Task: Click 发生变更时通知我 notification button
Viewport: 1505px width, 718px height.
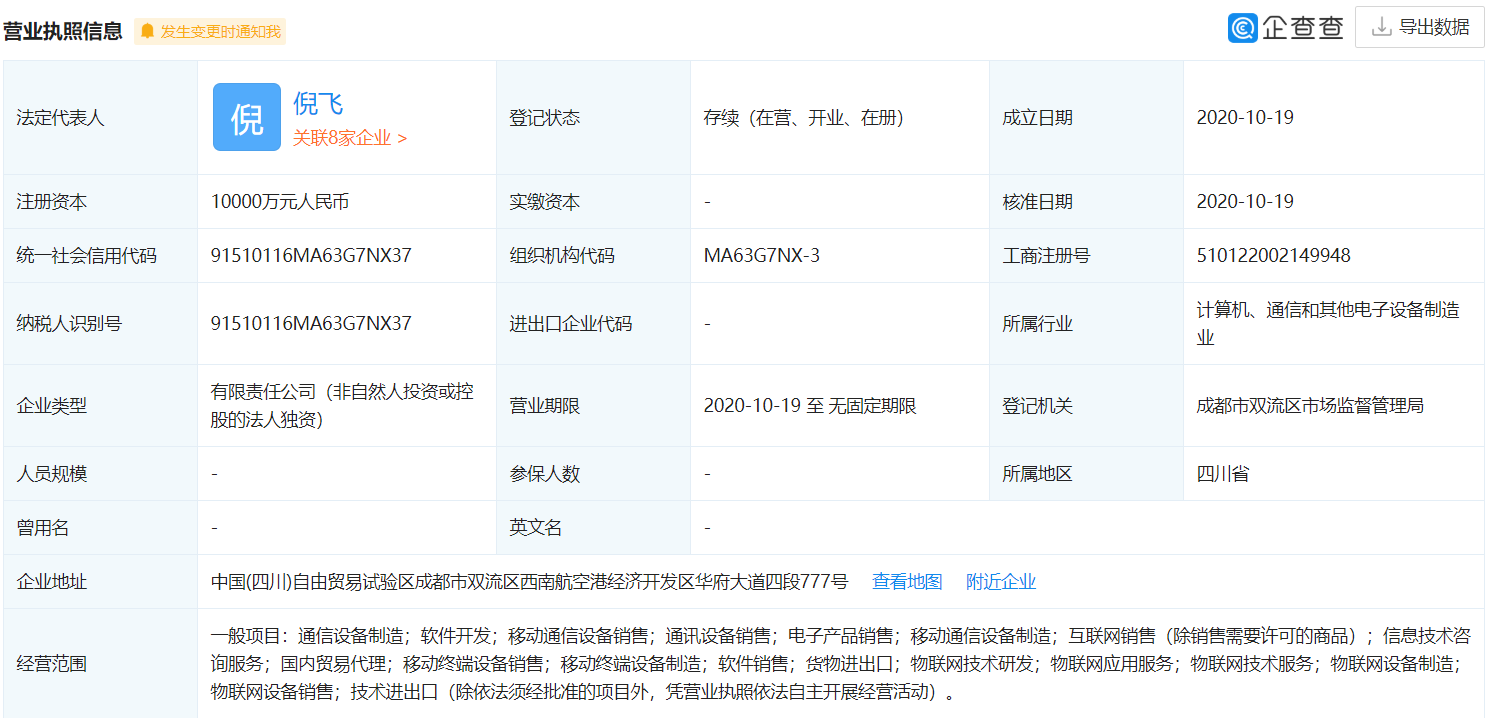Action: (210, 31)
